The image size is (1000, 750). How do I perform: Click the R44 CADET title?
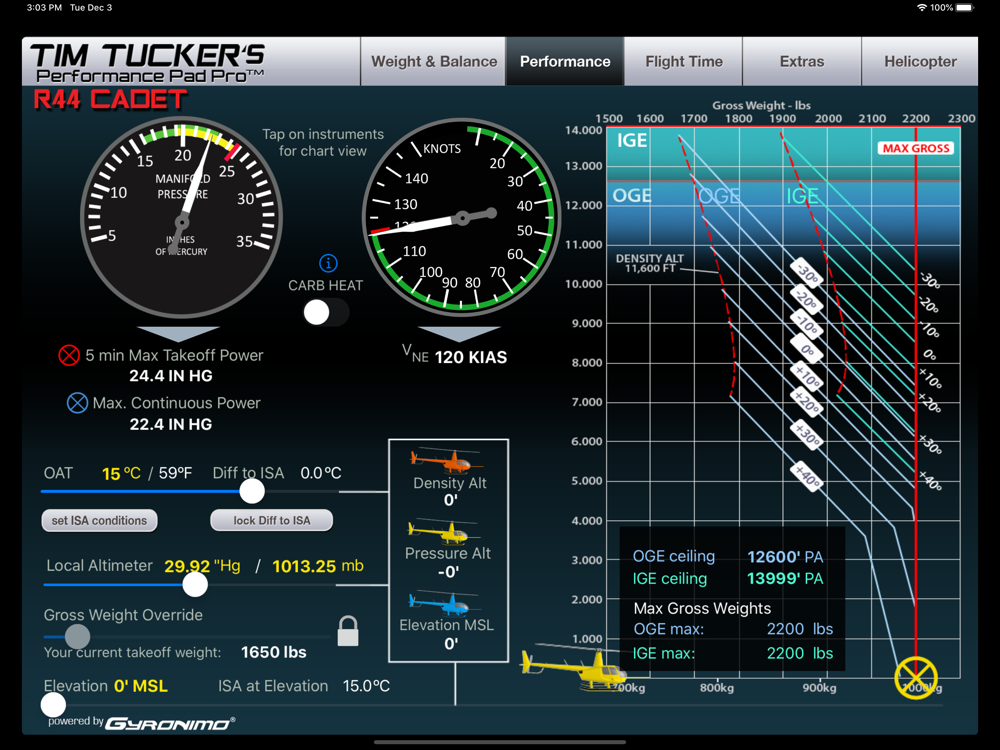[x=110, y=100]
